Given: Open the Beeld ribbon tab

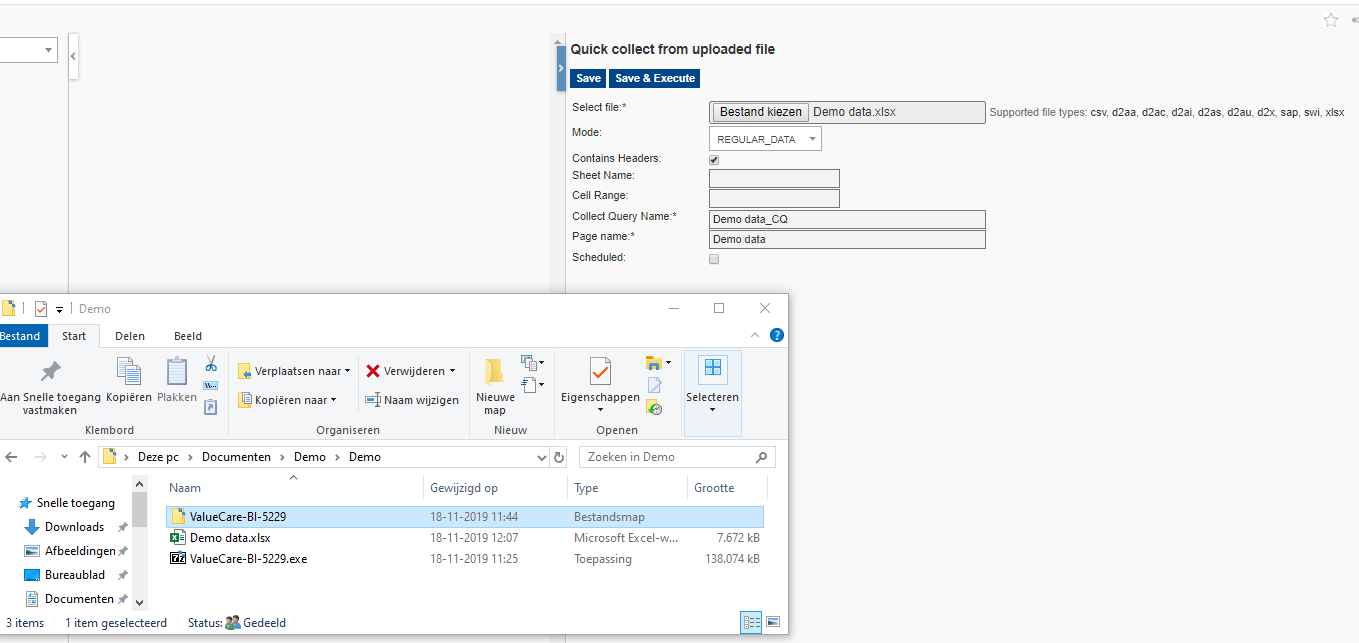Looking at the screenshot, I should coord(187,336).
